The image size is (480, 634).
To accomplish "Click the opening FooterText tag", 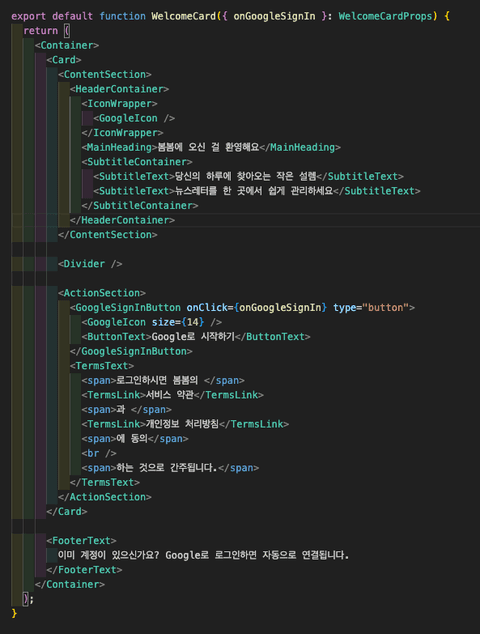I will click(81, 540).
